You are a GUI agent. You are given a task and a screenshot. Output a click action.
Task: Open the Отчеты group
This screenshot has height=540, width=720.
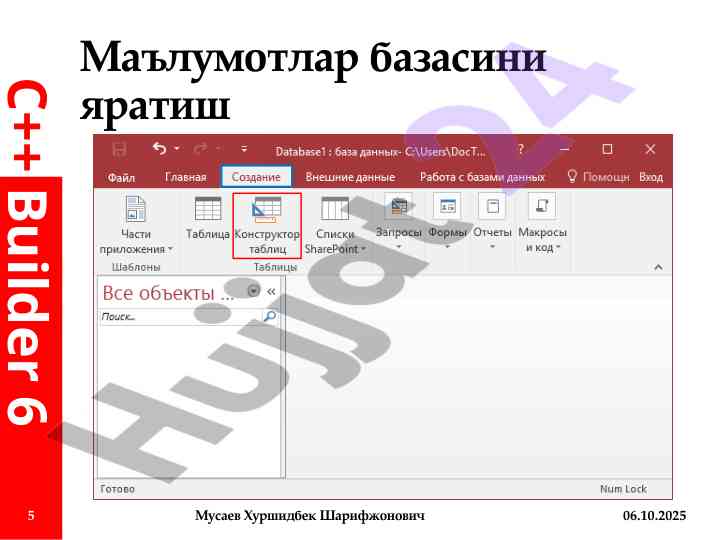tap(491, 220)
